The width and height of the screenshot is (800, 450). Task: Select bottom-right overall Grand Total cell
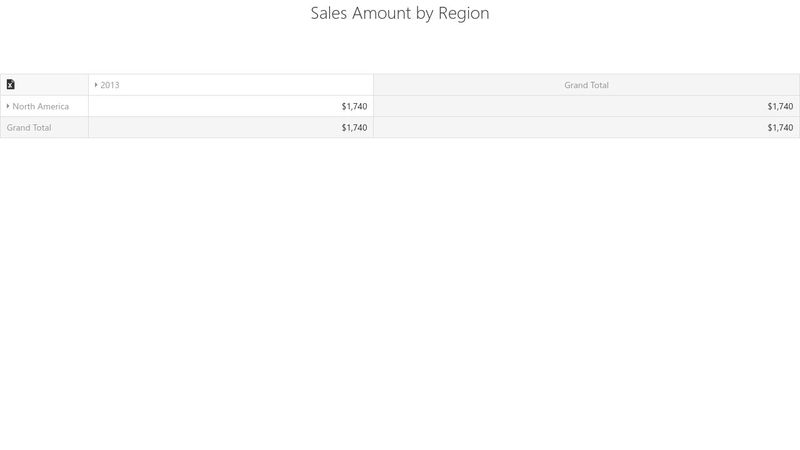[586, 128]
